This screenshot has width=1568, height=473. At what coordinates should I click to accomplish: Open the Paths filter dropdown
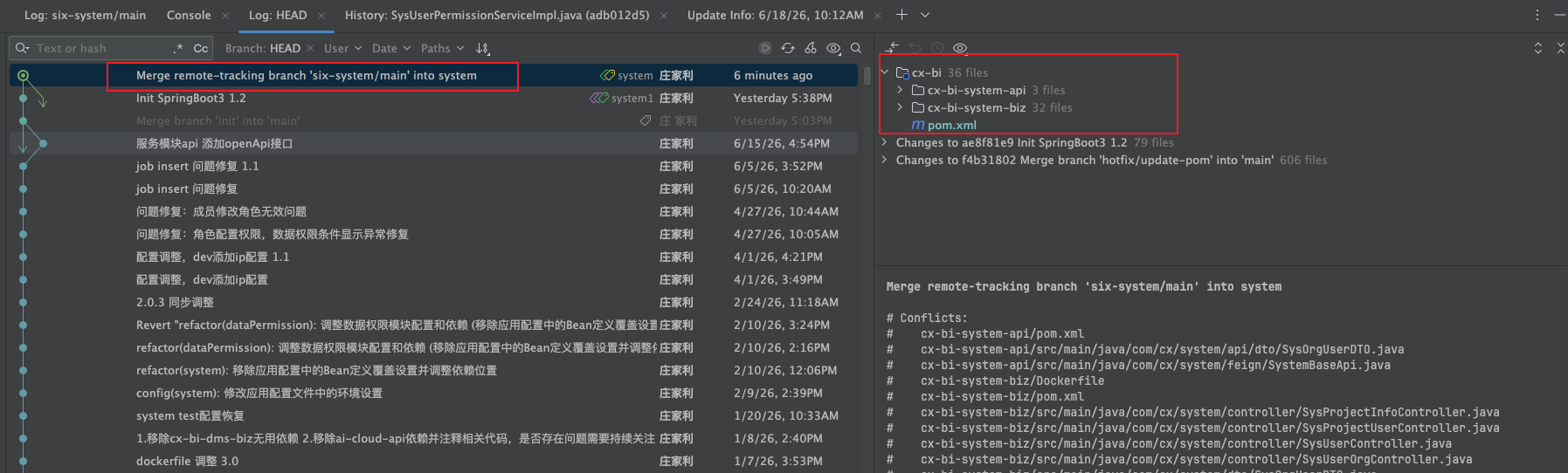pos(442,48)
